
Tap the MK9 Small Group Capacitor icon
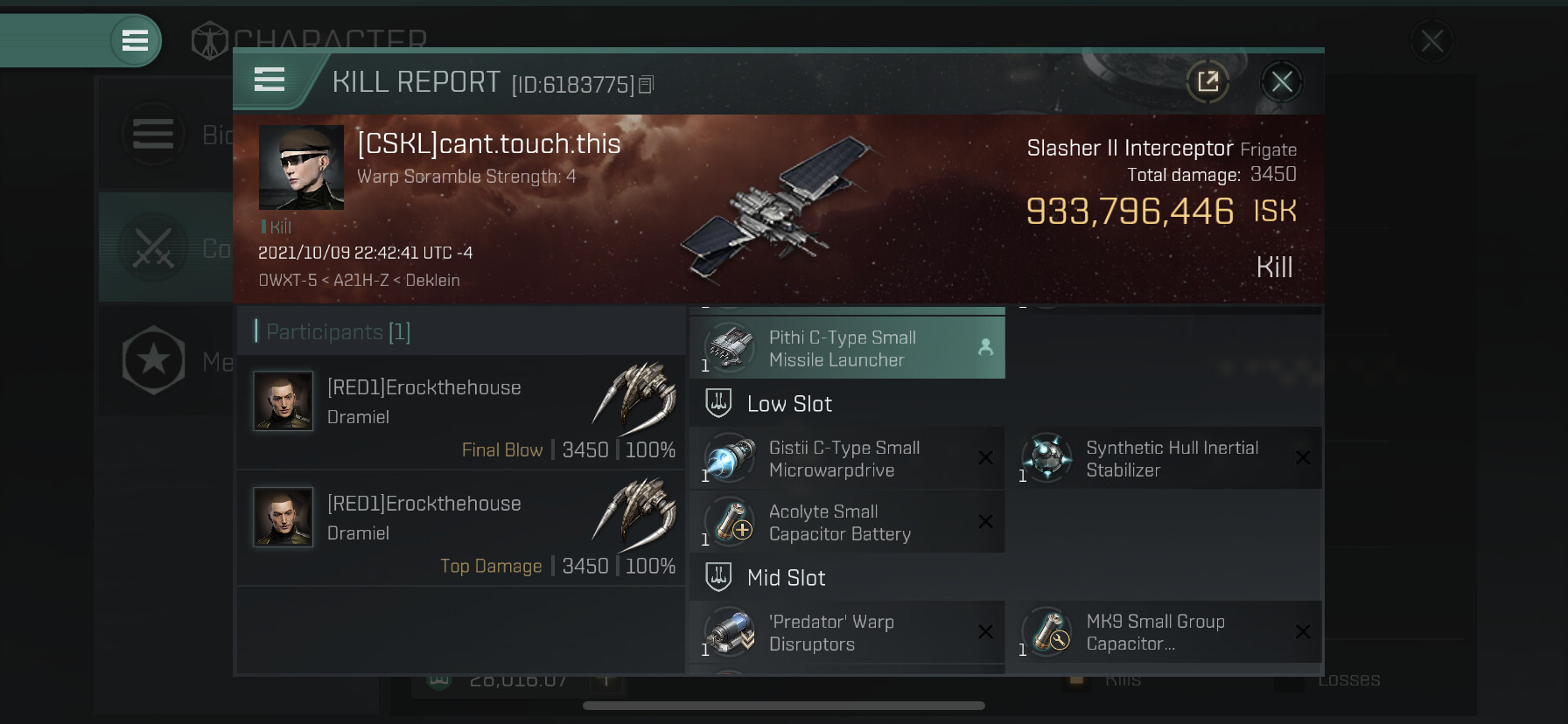click(x=1046, y=632)
